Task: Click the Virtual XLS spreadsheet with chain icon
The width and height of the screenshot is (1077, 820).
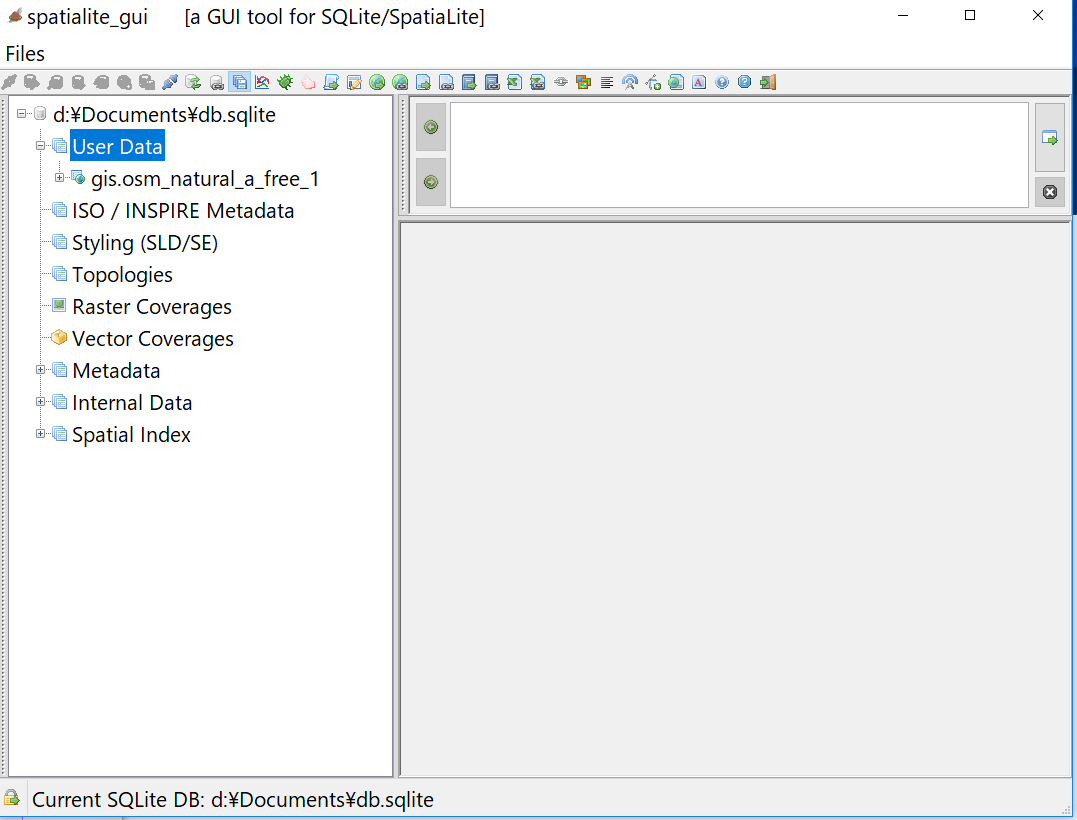Action: pos(538,82)
